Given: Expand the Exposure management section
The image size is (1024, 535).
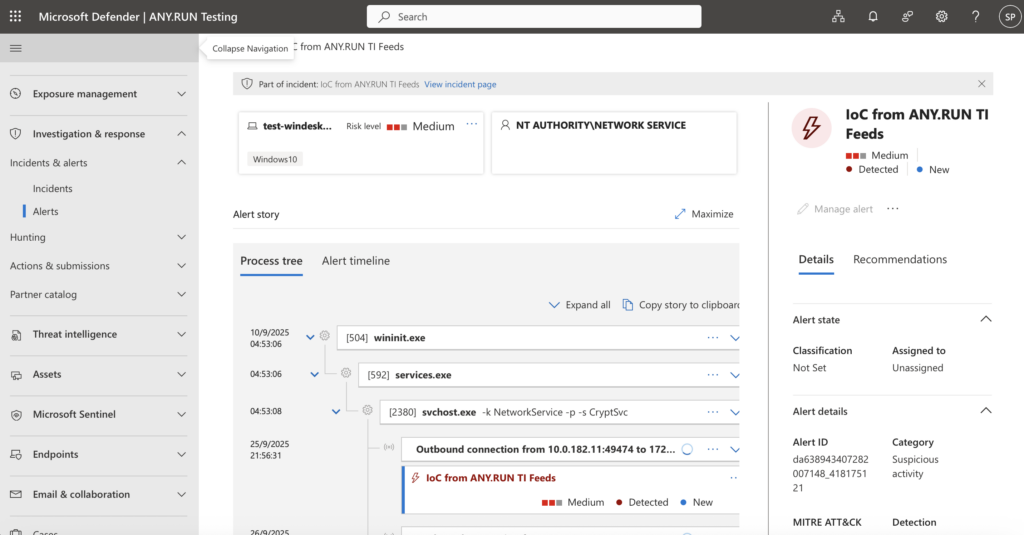Looking at the screenshot, I should (x=181, y=94).
